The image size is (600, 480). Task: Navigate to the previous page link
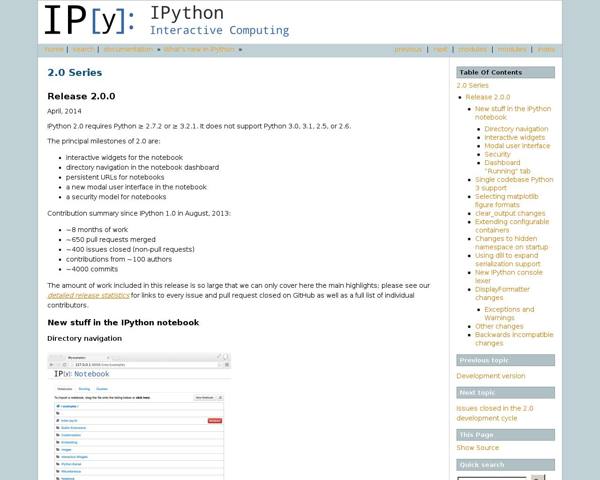click(408, 49)
